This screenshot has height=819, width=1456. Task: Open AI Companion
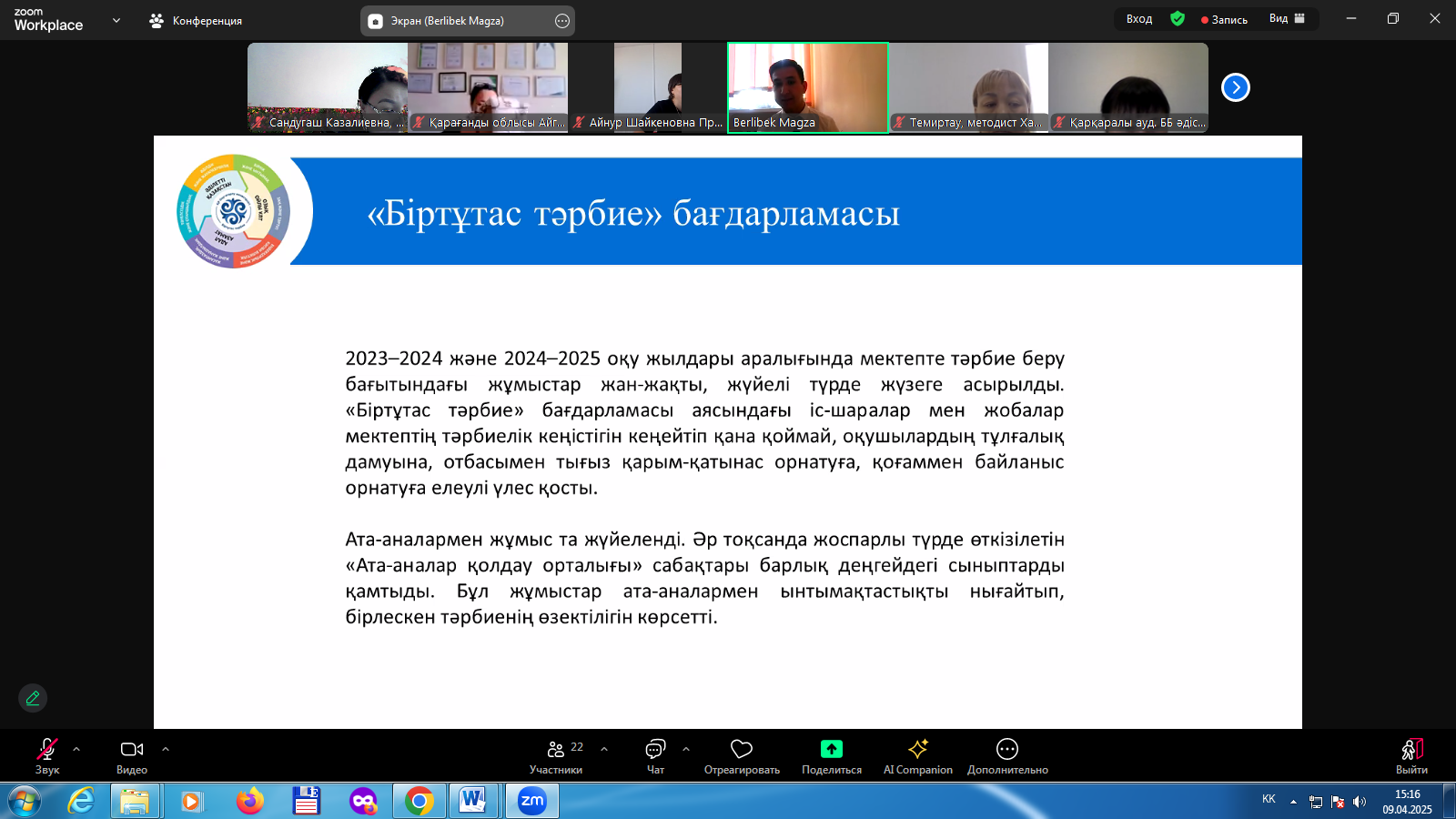click(x=917, y=755)
